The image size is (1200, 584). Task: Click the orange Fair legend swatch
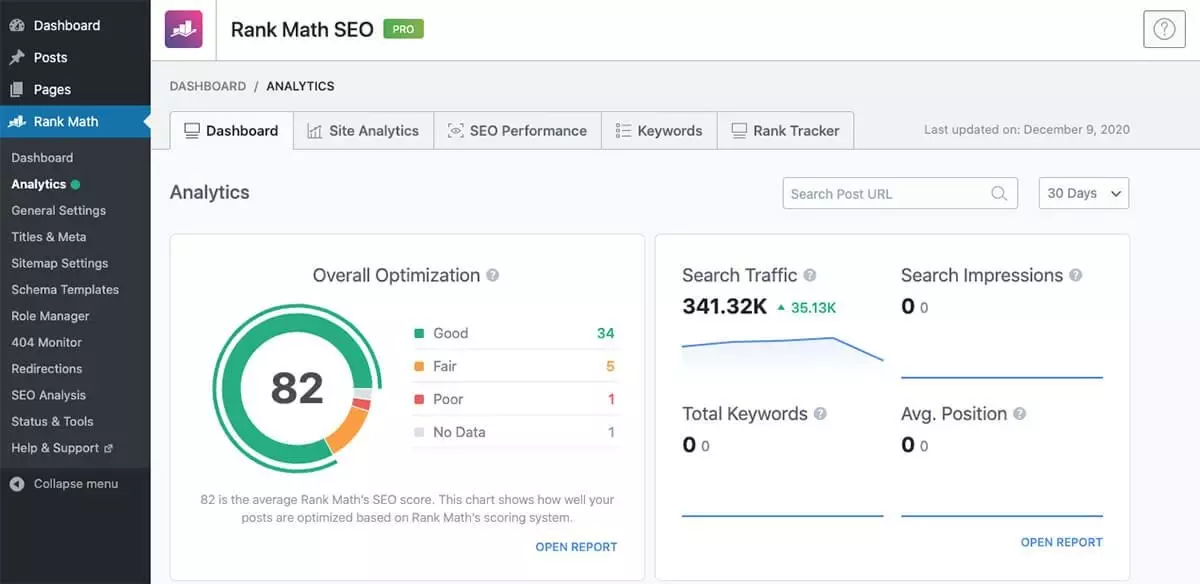419,367
